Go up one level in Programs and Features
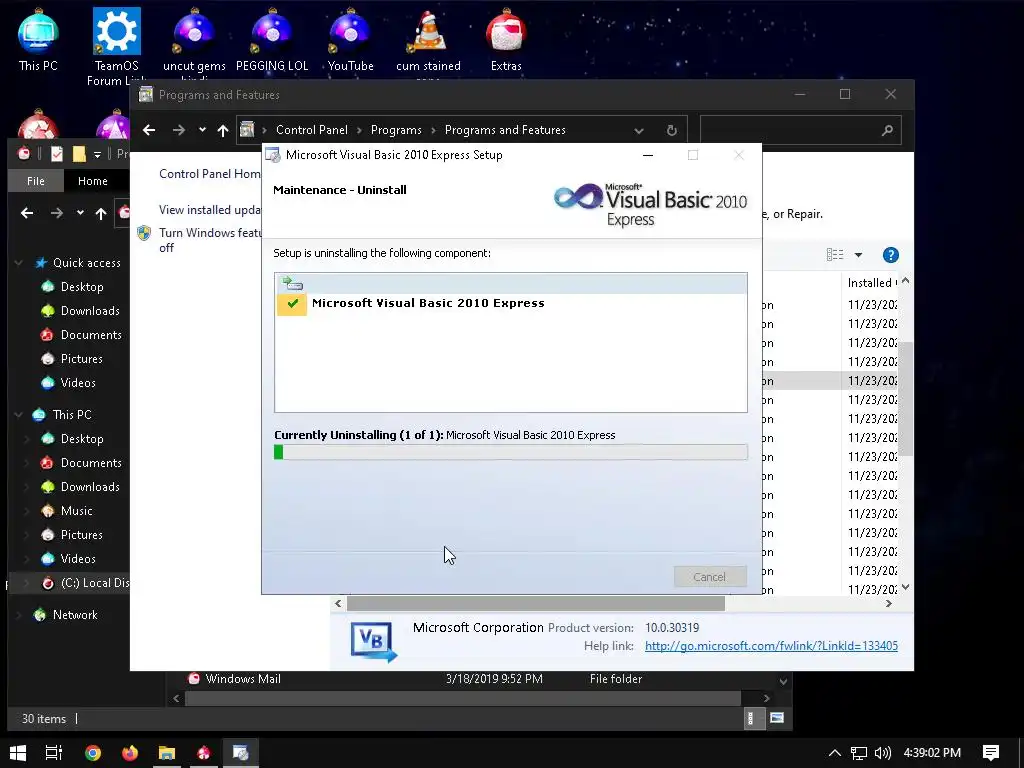 click(223, 130)
